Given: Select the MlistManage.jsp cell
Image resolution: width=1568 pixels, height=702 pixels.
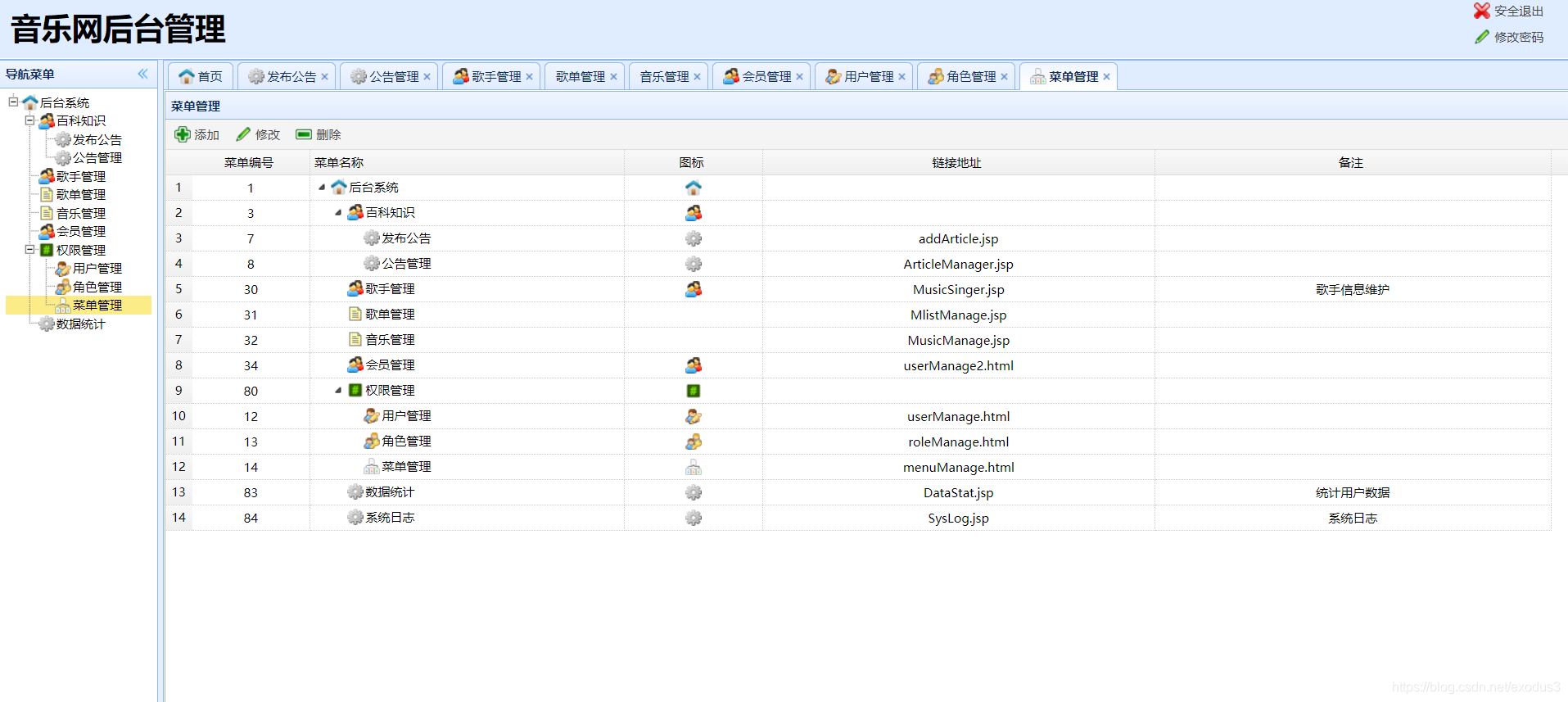Looking at the screenshot, I should 959,315.
